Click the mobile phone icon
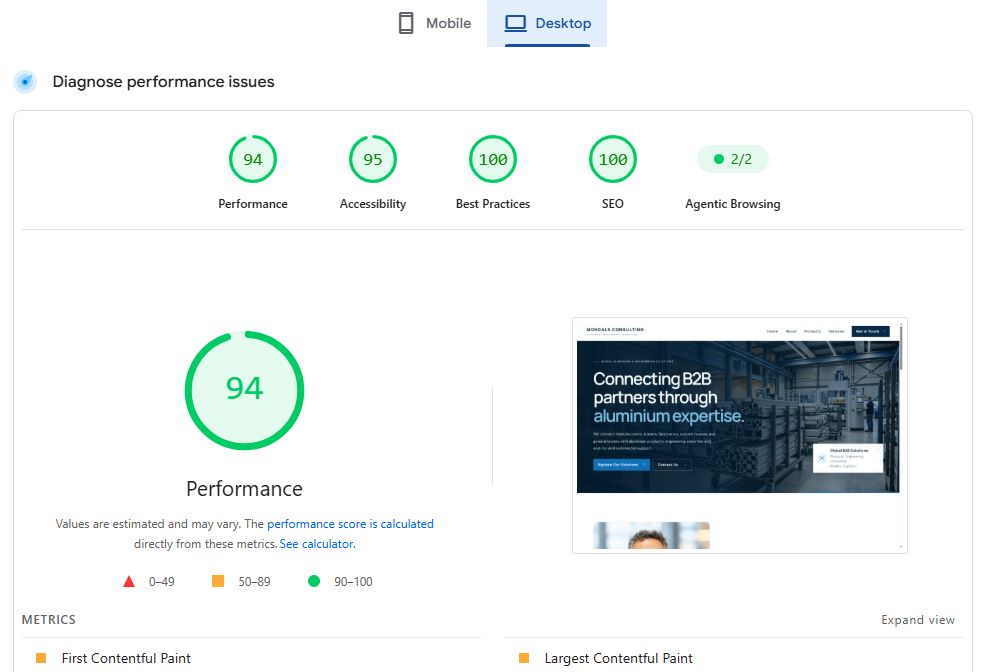Image resolution: width=987 pixels, height=672 pixels. click(406, 23)
